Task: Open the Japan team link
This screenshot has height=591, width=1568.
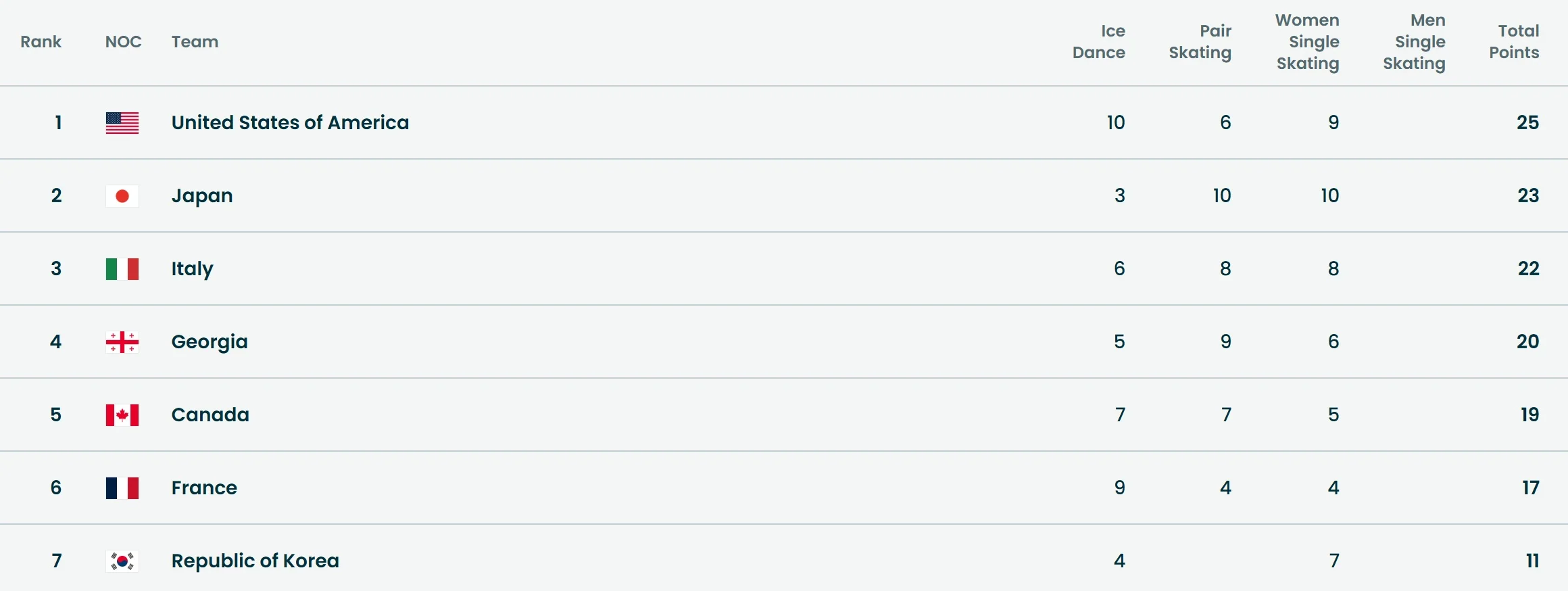Action: tap(202, 195)
